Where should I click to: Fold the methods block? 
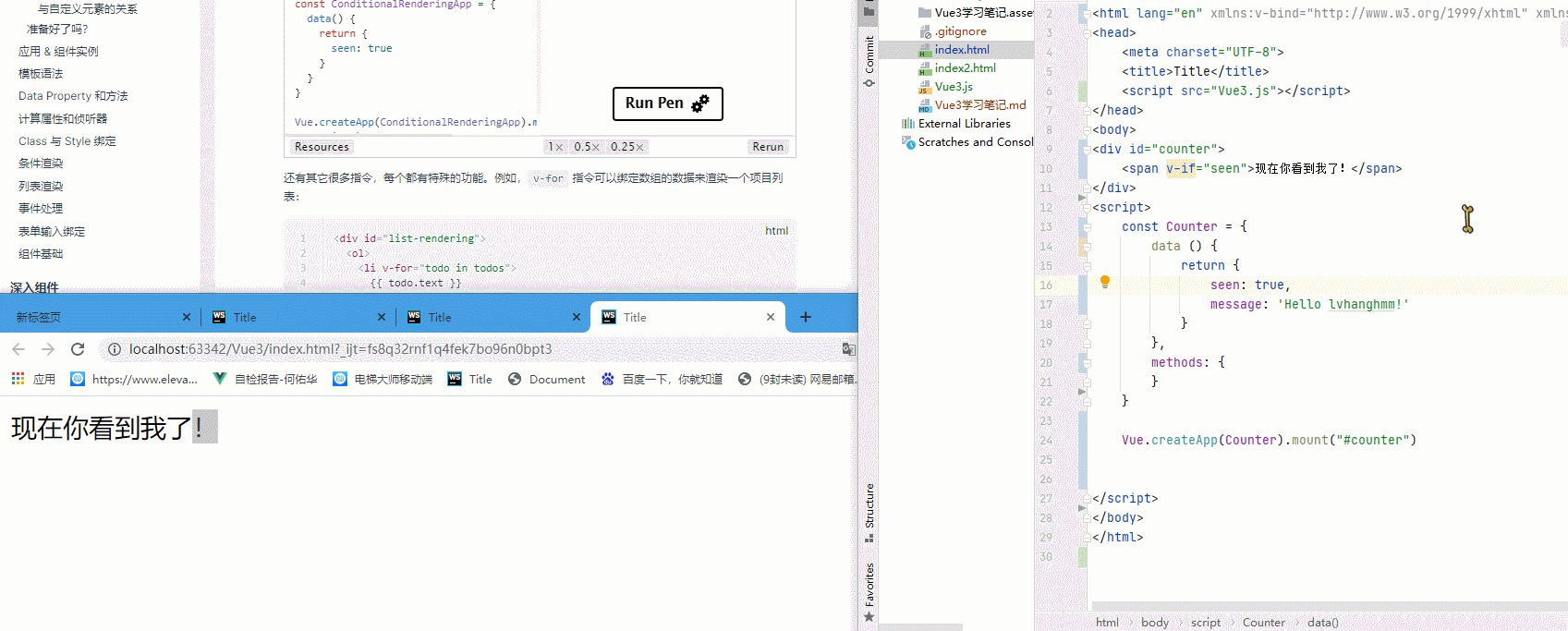1087,362
